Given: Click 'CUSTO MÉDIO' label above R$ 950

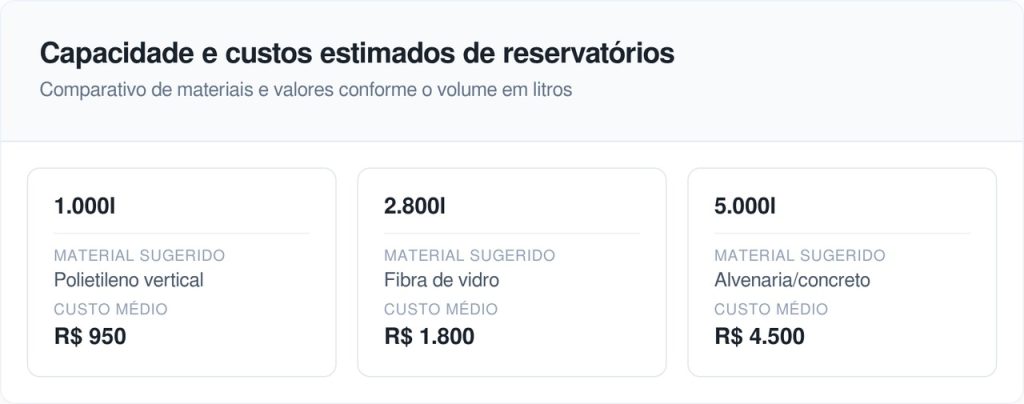Looking at the screenshot, I should click(x=111, y=309).
